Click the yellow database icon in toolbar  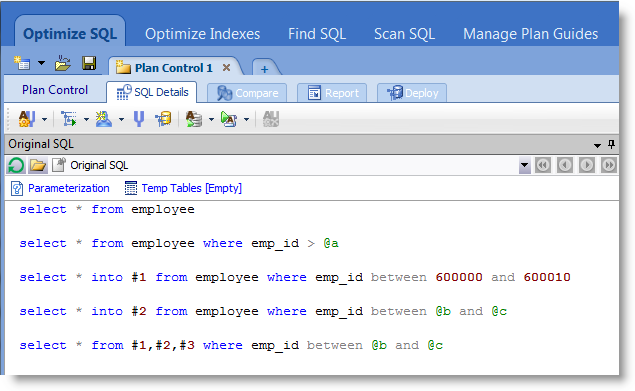pos(163,119)
